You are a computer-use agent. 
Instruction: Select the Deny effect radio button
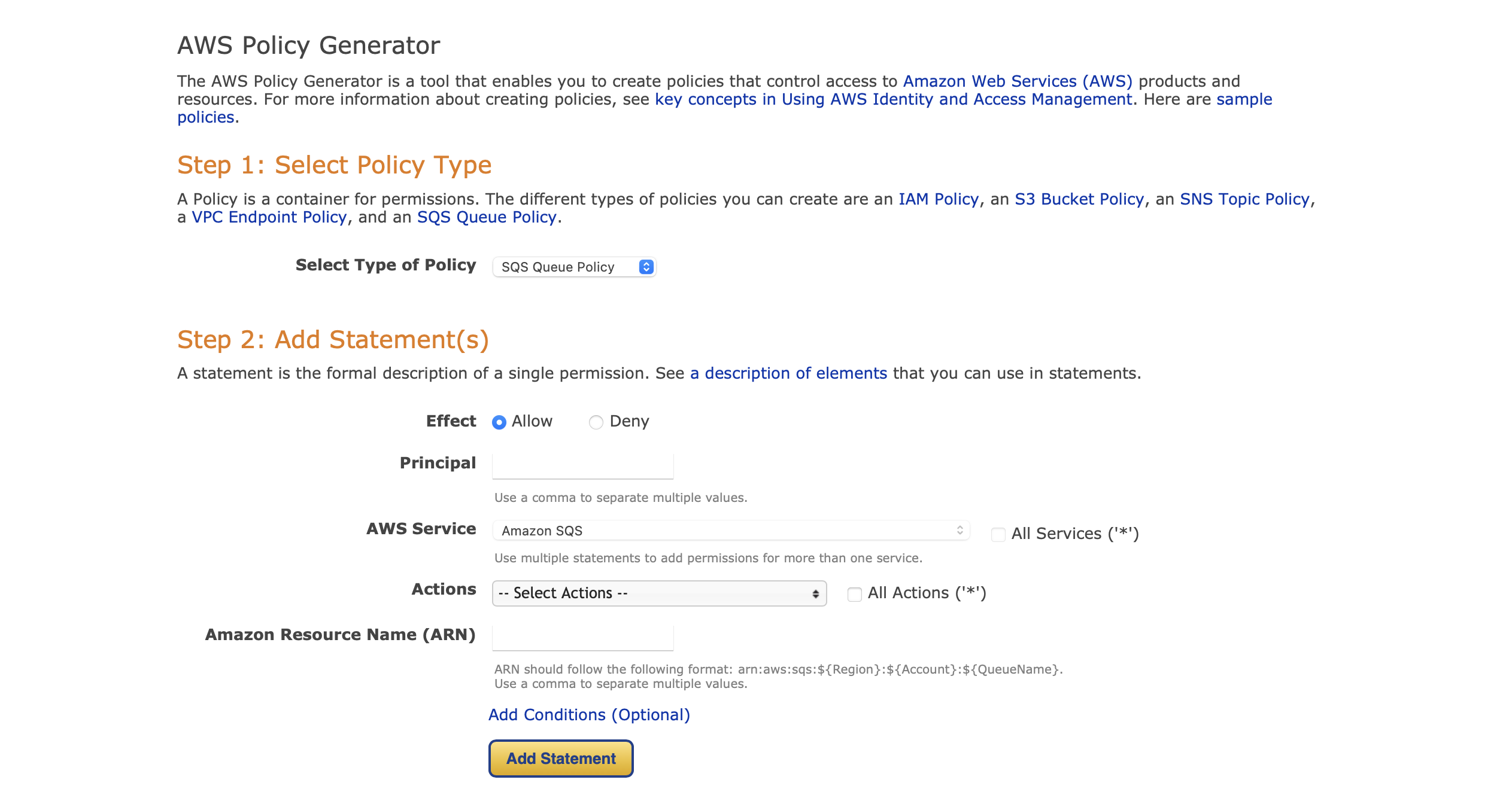pos(596,422)
